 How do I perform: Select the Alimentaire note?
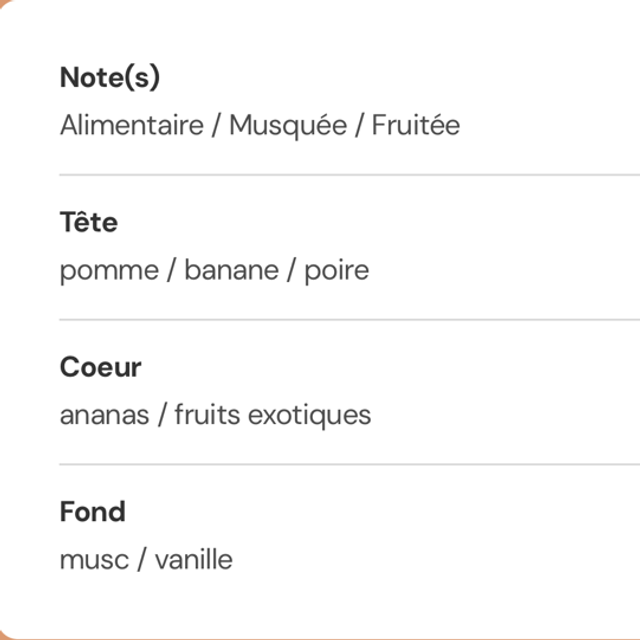tap(131, 126)
